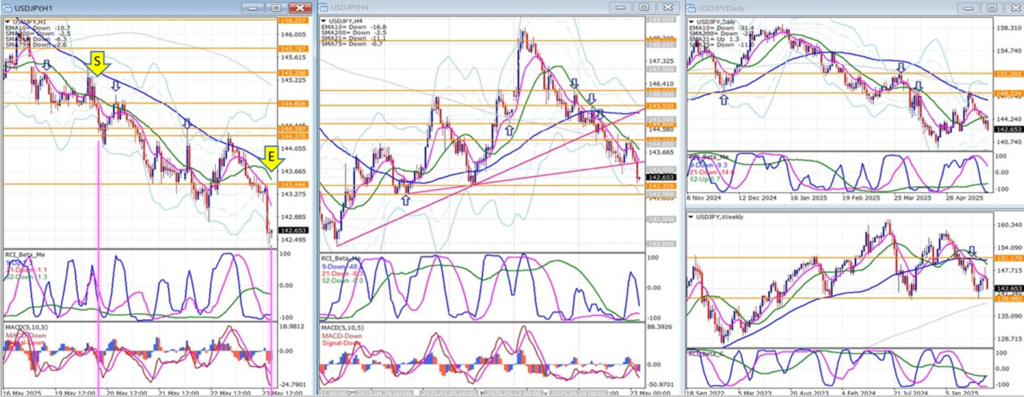This screenshot has width=1024, height=397.
Task: Click the 158.310 price scale value on Daily
Action: click(x=1009, y=28)
